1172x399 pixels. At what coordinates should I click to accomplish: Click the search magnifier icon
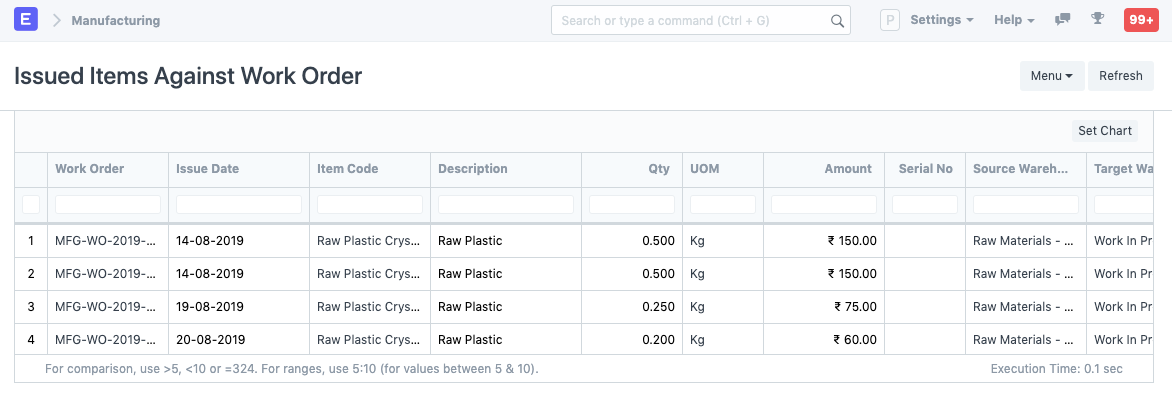coord(837,21)
